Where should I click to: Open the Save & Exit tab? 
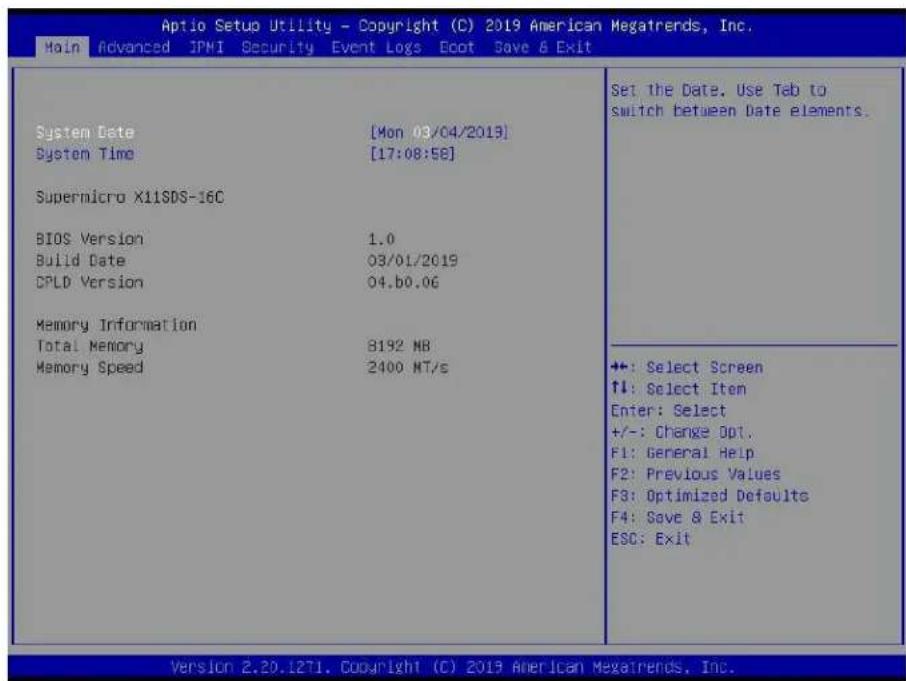point(543,47)
